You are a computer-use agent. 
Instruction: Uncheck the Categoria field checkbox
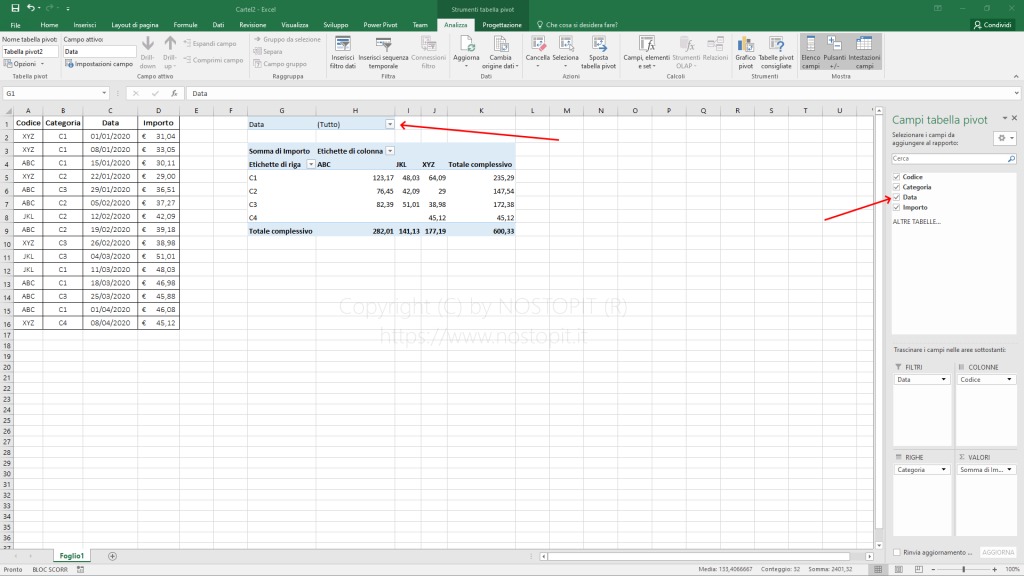click(897, 187)
